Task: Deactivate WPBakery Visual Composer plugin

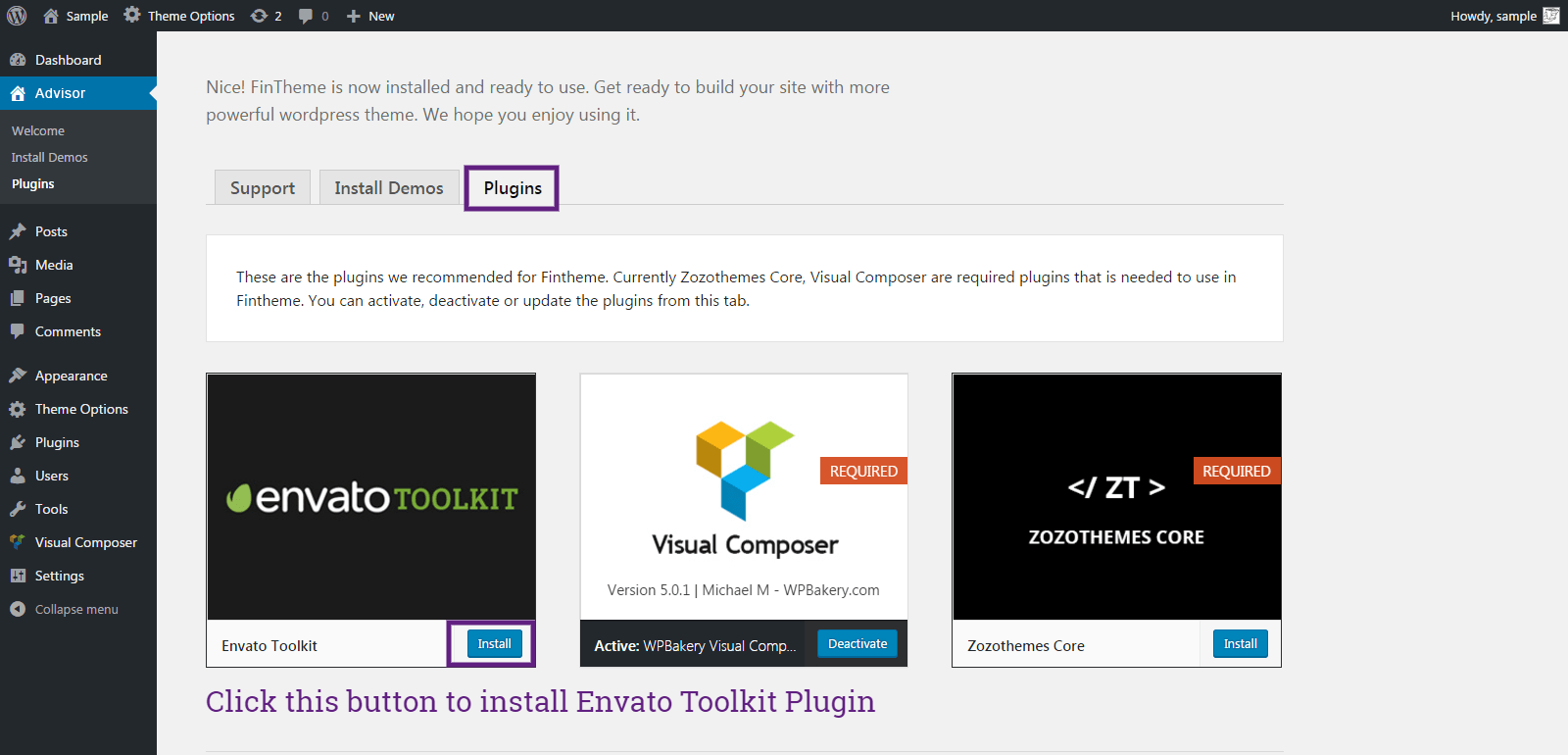Action: coord(857,644)
